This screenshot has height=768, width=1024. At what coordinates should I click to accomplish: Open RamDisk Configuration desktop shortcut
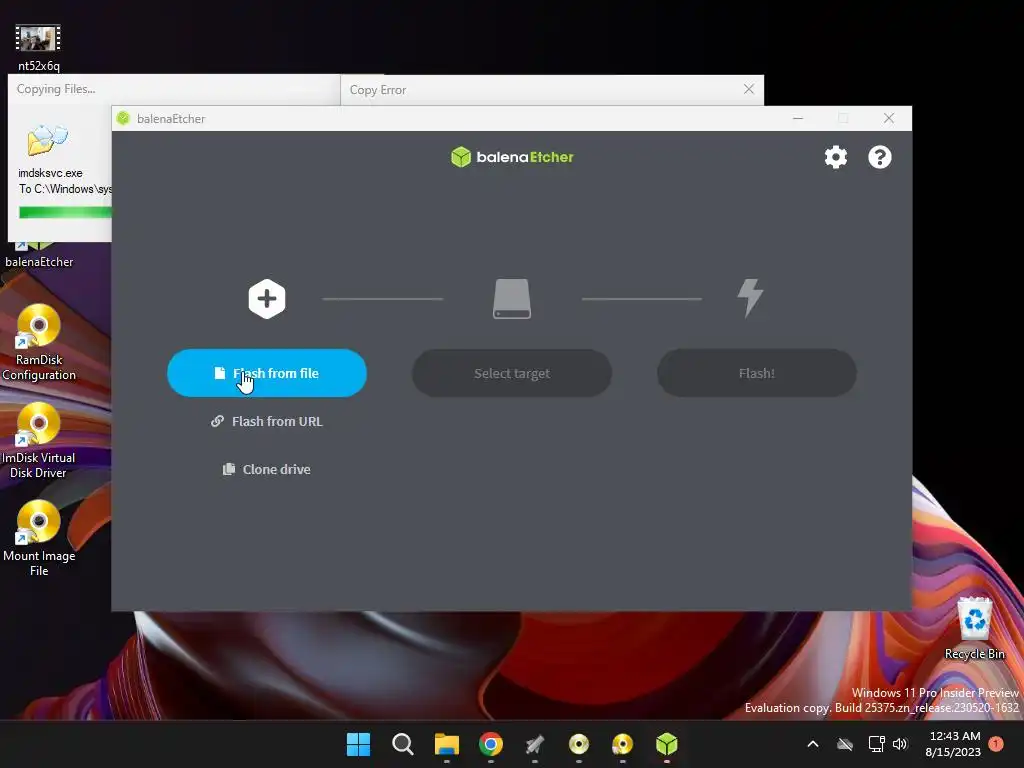coord(39,343)
